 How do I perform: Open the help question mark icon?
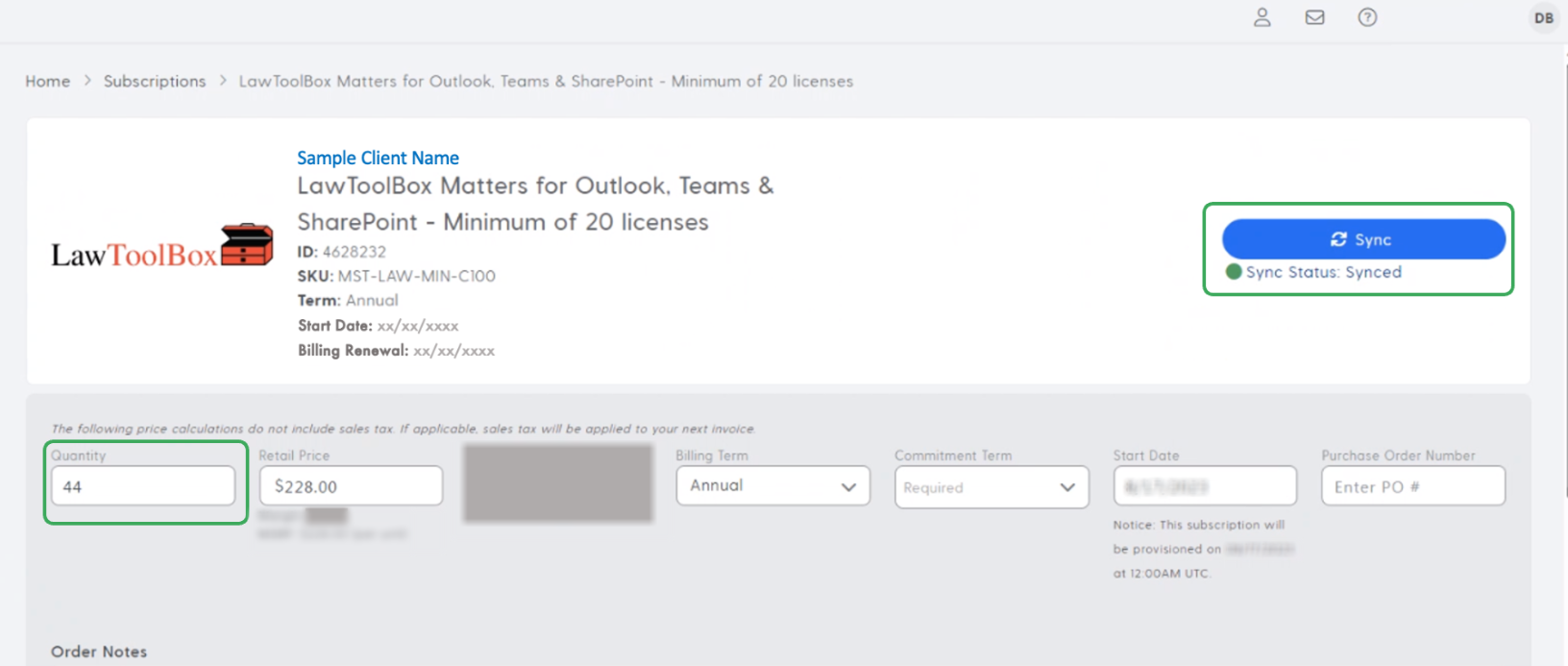(1367, 17)
